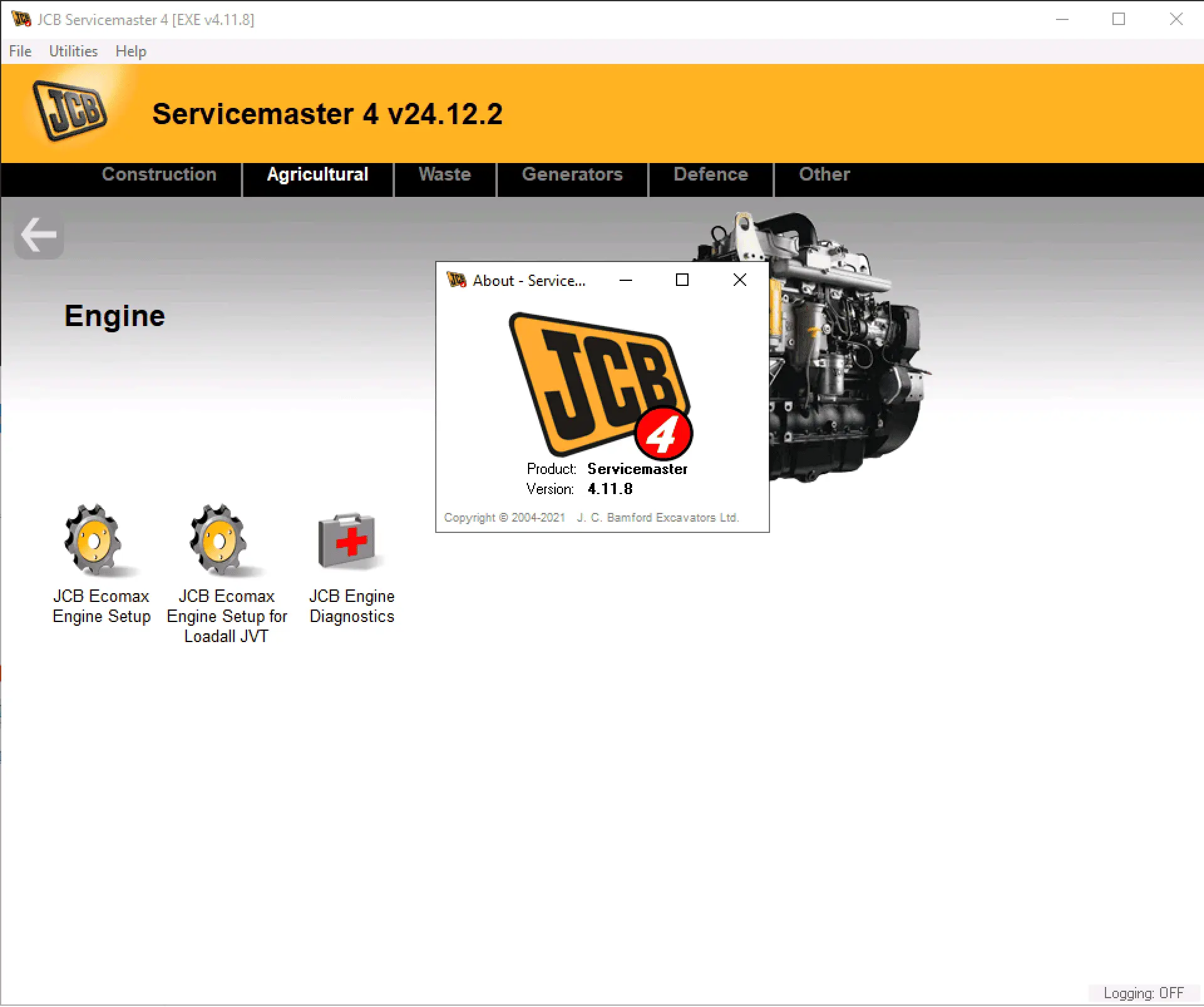Click the JCB app icon in main title bar

[x=21, y=19]
